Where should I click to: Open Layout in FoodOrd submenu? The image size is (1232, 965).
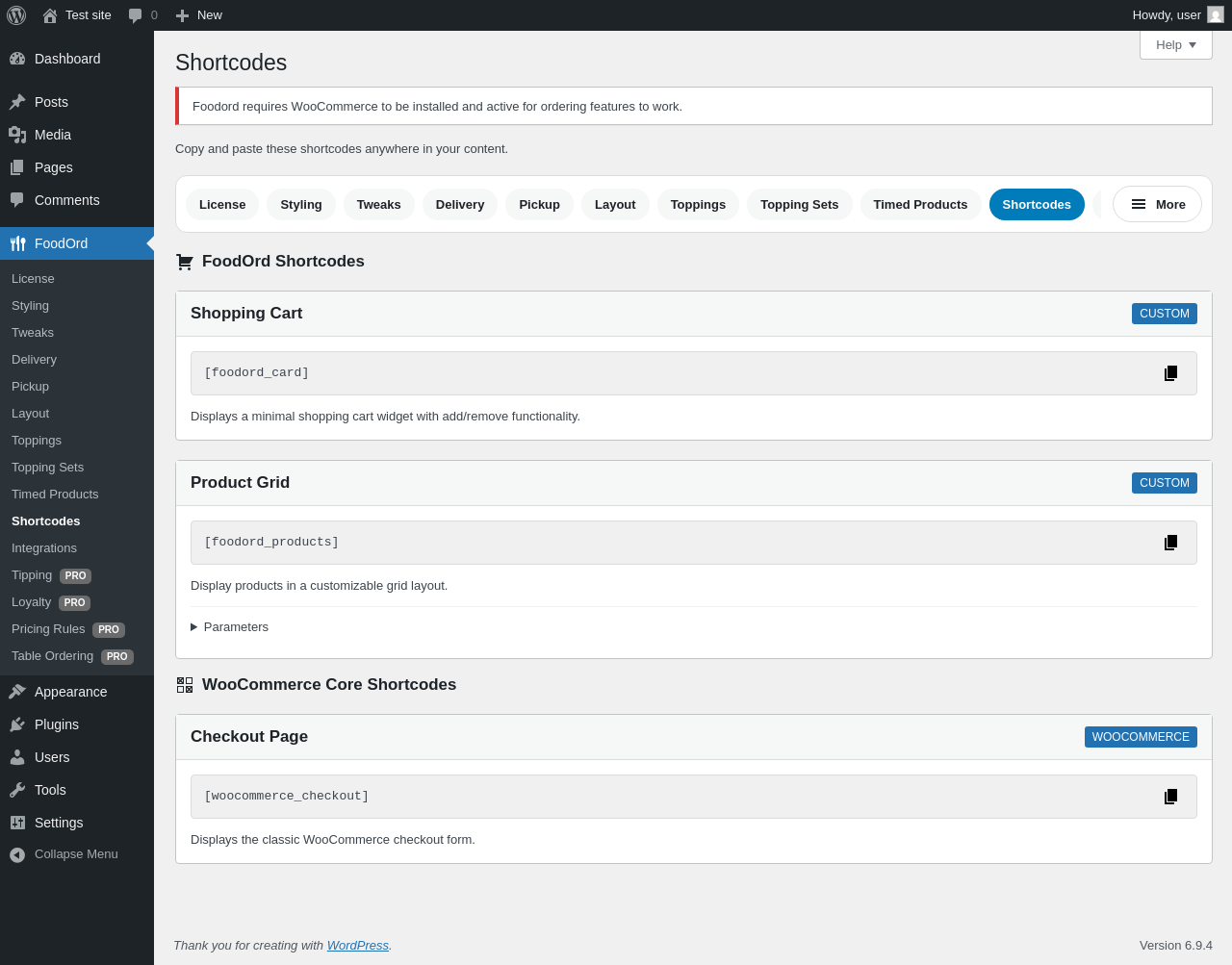(77, 414)
